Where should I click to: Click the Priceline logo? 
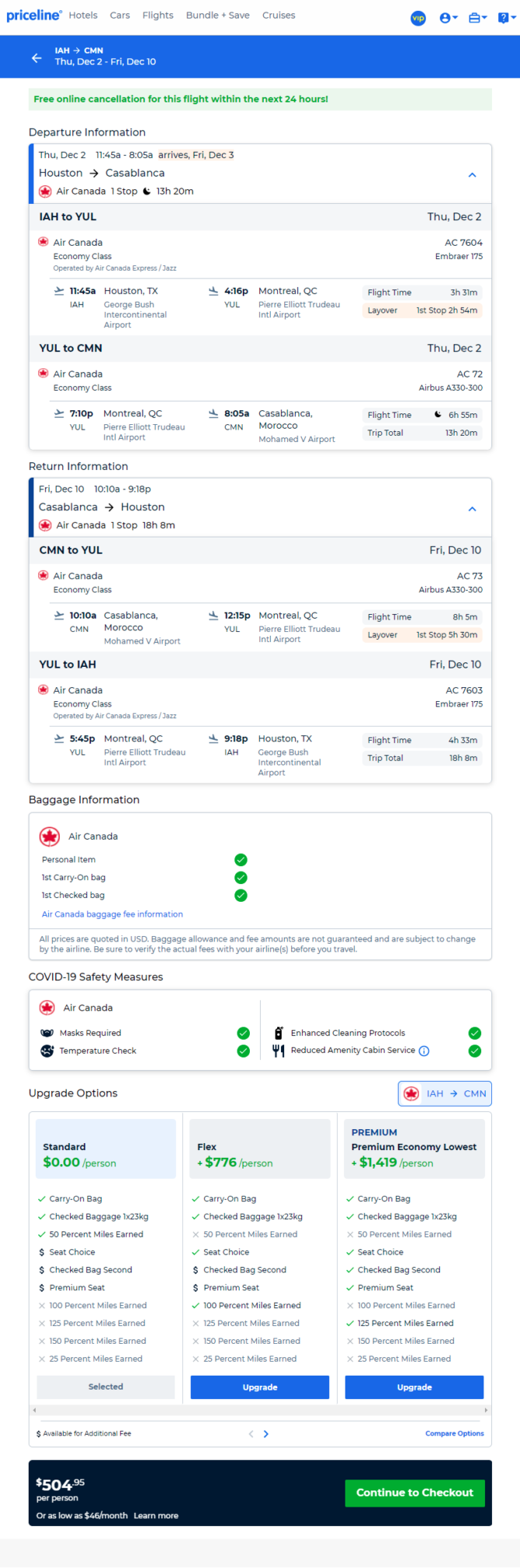point(33,16)
